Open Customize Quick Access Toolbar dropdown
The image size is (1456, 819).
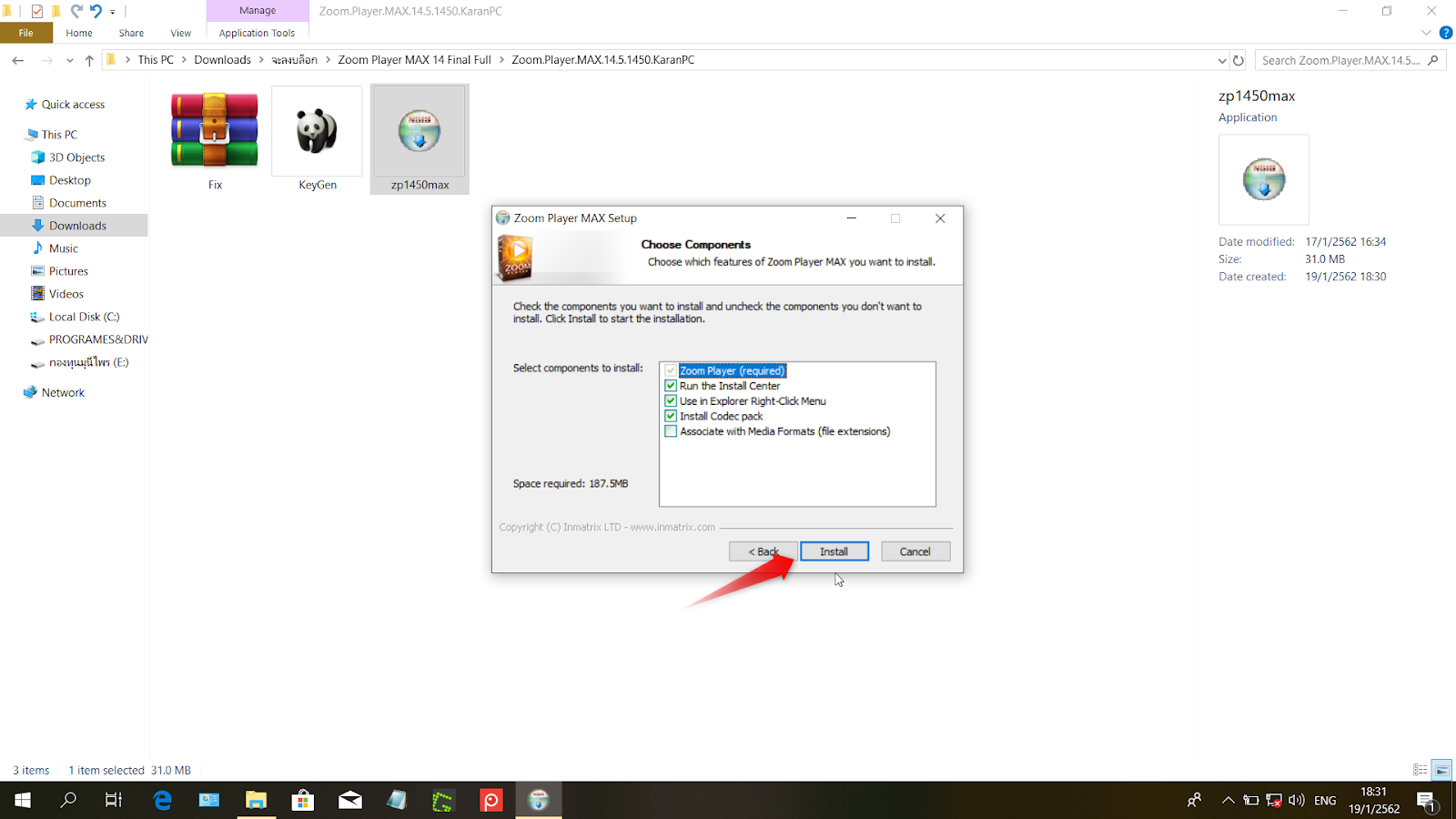click(x=113, y=12)
